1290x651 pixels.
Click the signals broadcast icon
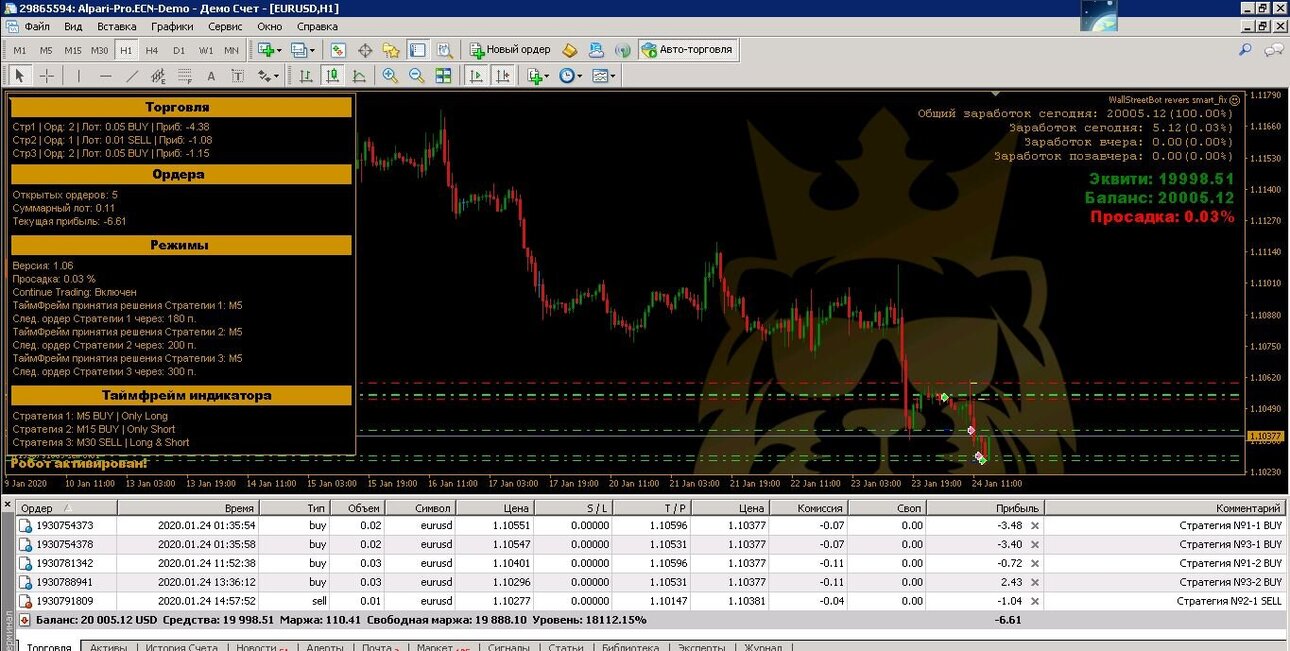622,49
